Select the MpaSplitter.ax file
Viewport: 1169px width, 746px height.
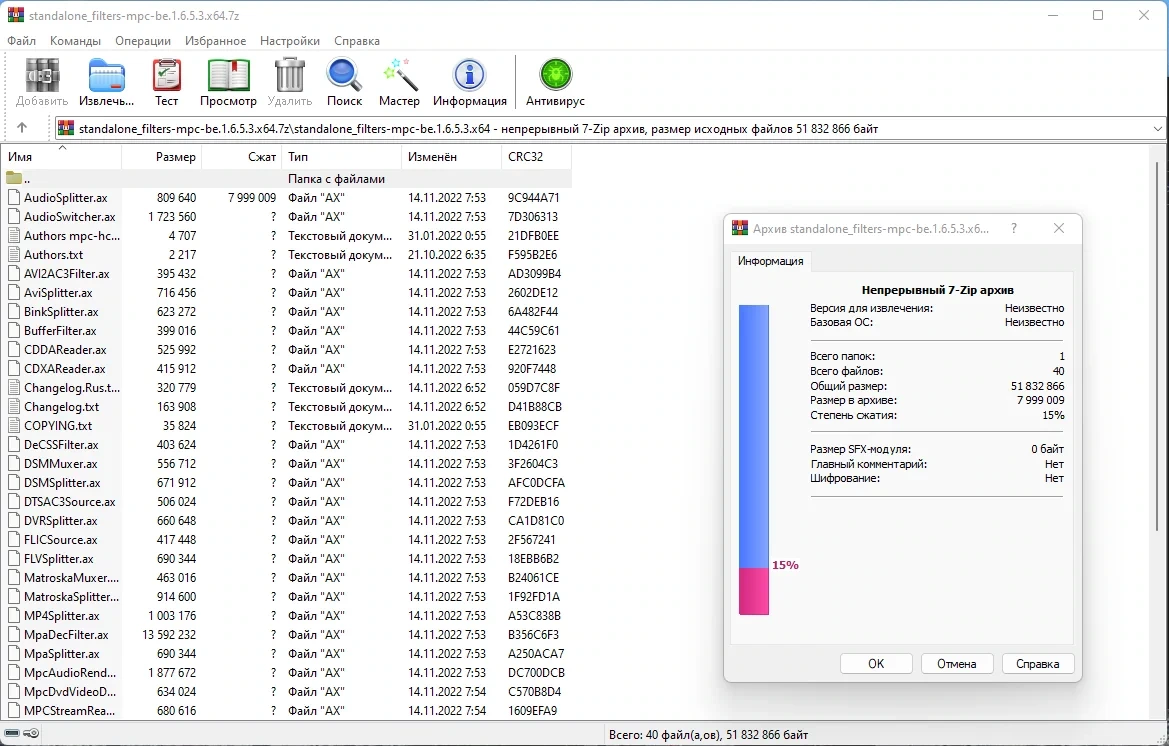click(x=61, y=654)
